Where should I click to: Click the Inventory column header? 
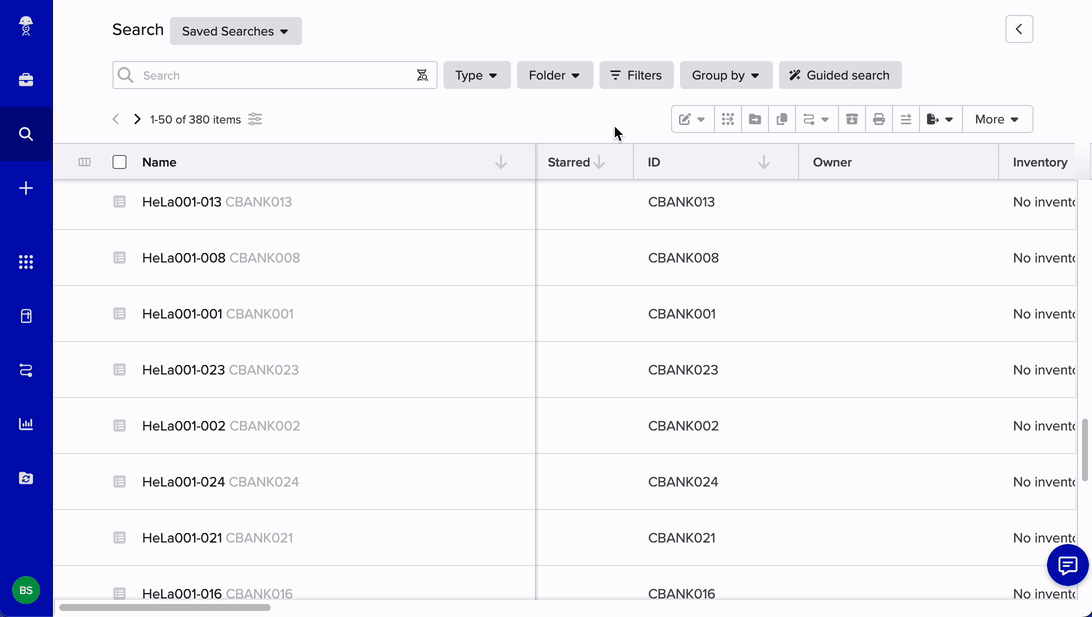(x=1040, y=162)
